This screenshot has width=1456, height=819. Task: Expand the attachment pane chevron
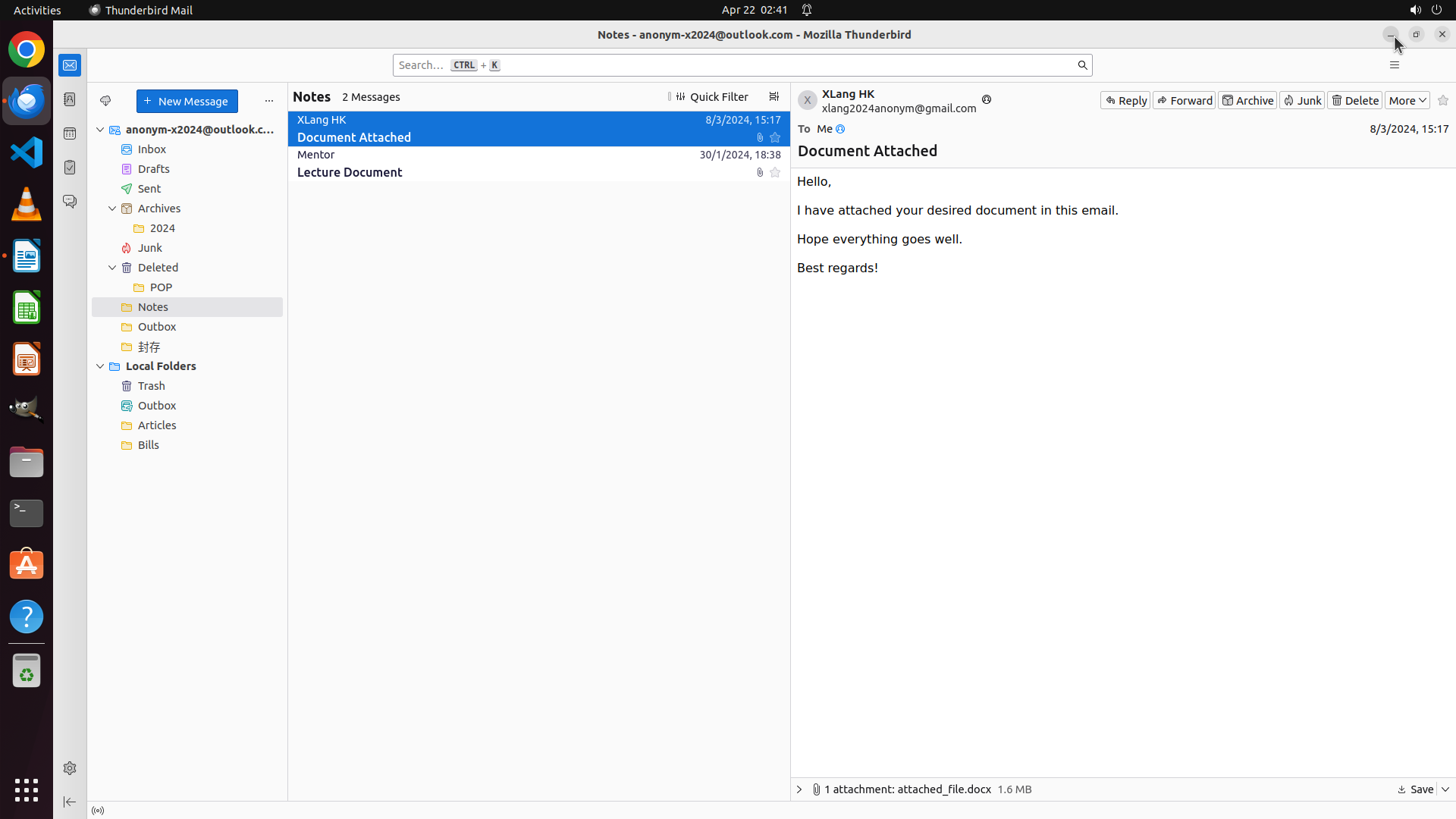[799, 789]
